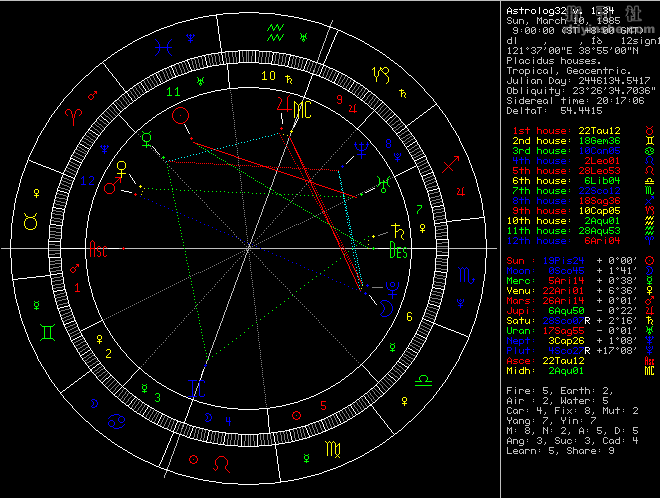This screenshot has width=660, height=498.
Task: Select the yellow Capricorn sign glyph
Action: 381,74
